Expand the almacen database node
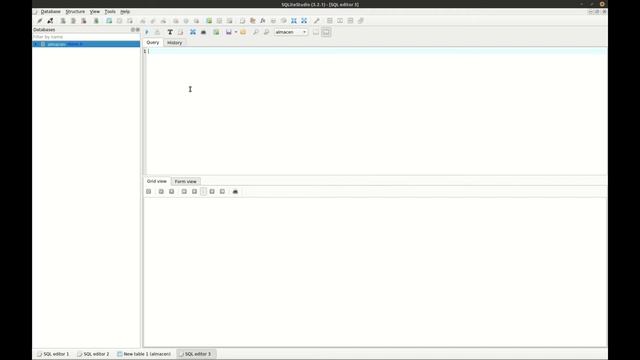This screenshot has height=360, width=640. (x=36, y=44)
